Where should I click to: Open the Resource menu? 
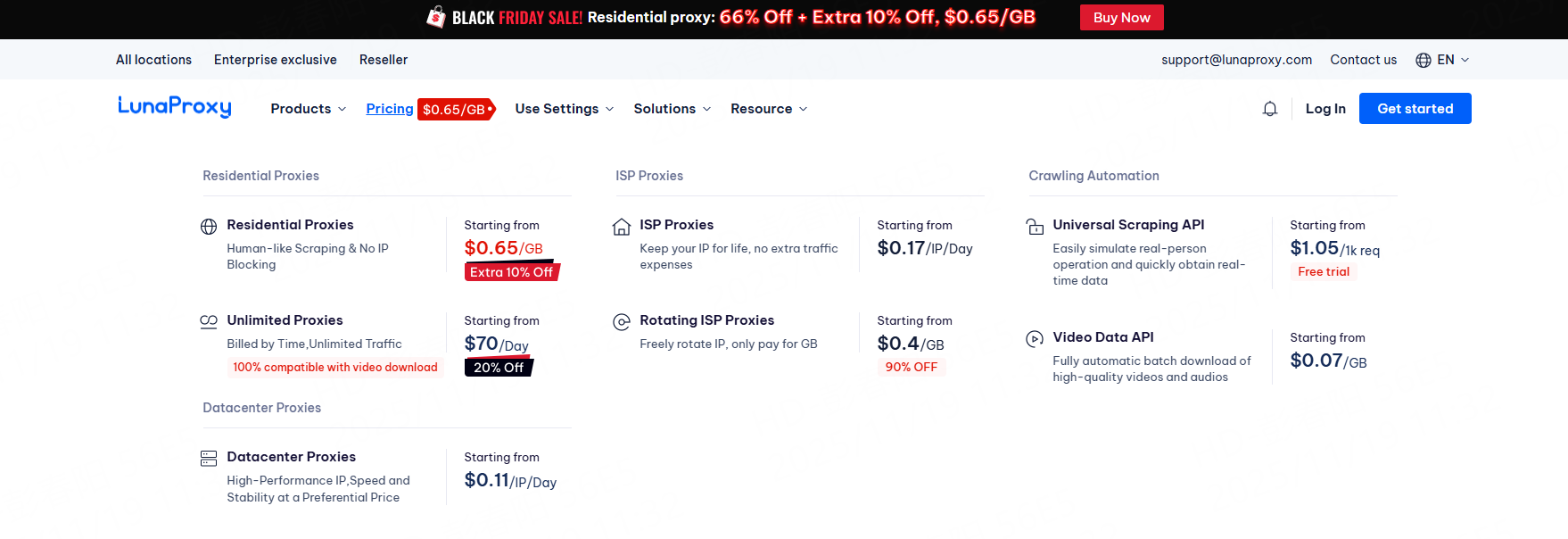click(769, 109)
